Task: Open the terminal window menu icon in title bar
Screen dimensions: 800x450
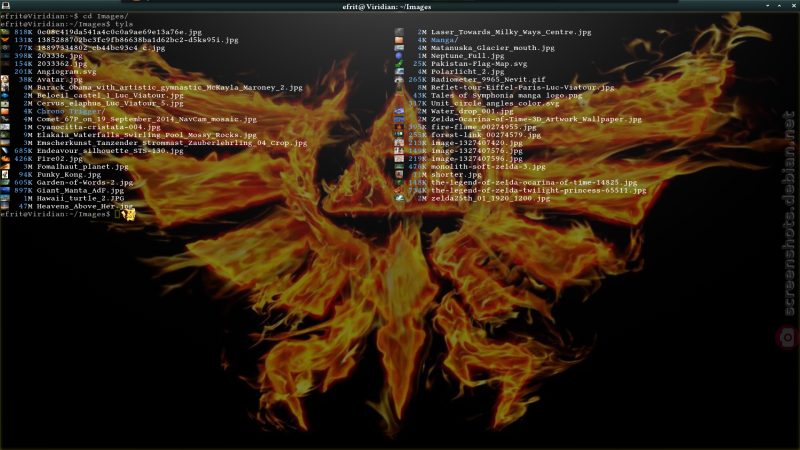Action: (6, 6)
